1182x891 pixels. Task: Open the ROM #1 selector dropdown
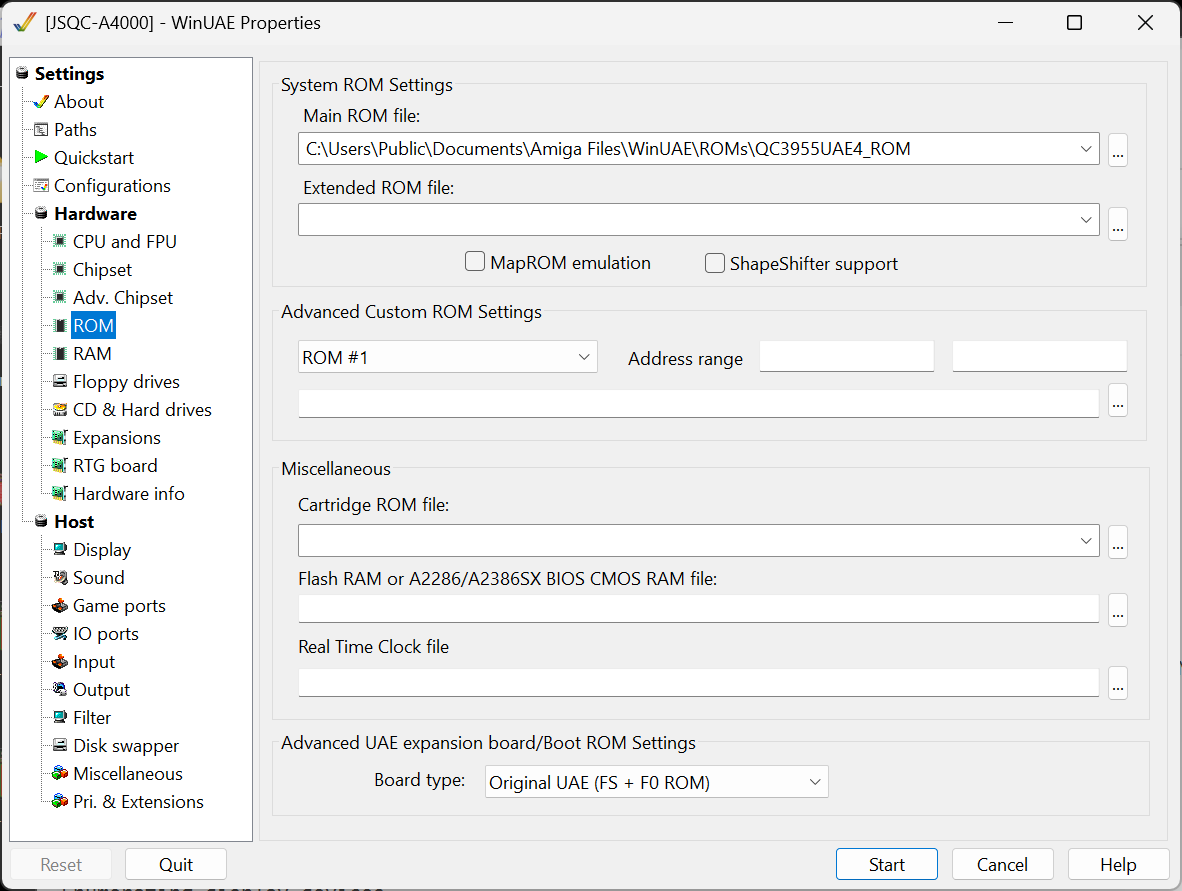[583, 357]
